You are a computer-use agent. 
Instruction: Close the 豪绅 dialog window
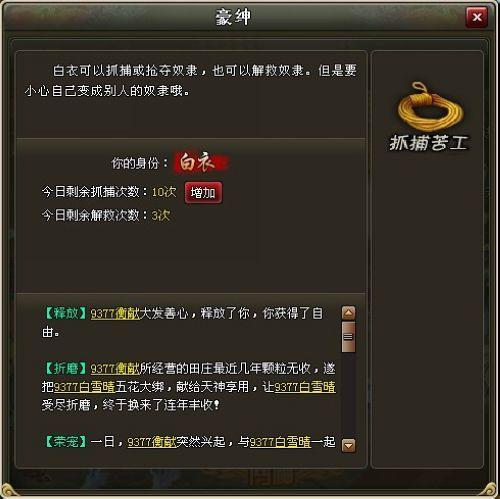pos(477,17)
